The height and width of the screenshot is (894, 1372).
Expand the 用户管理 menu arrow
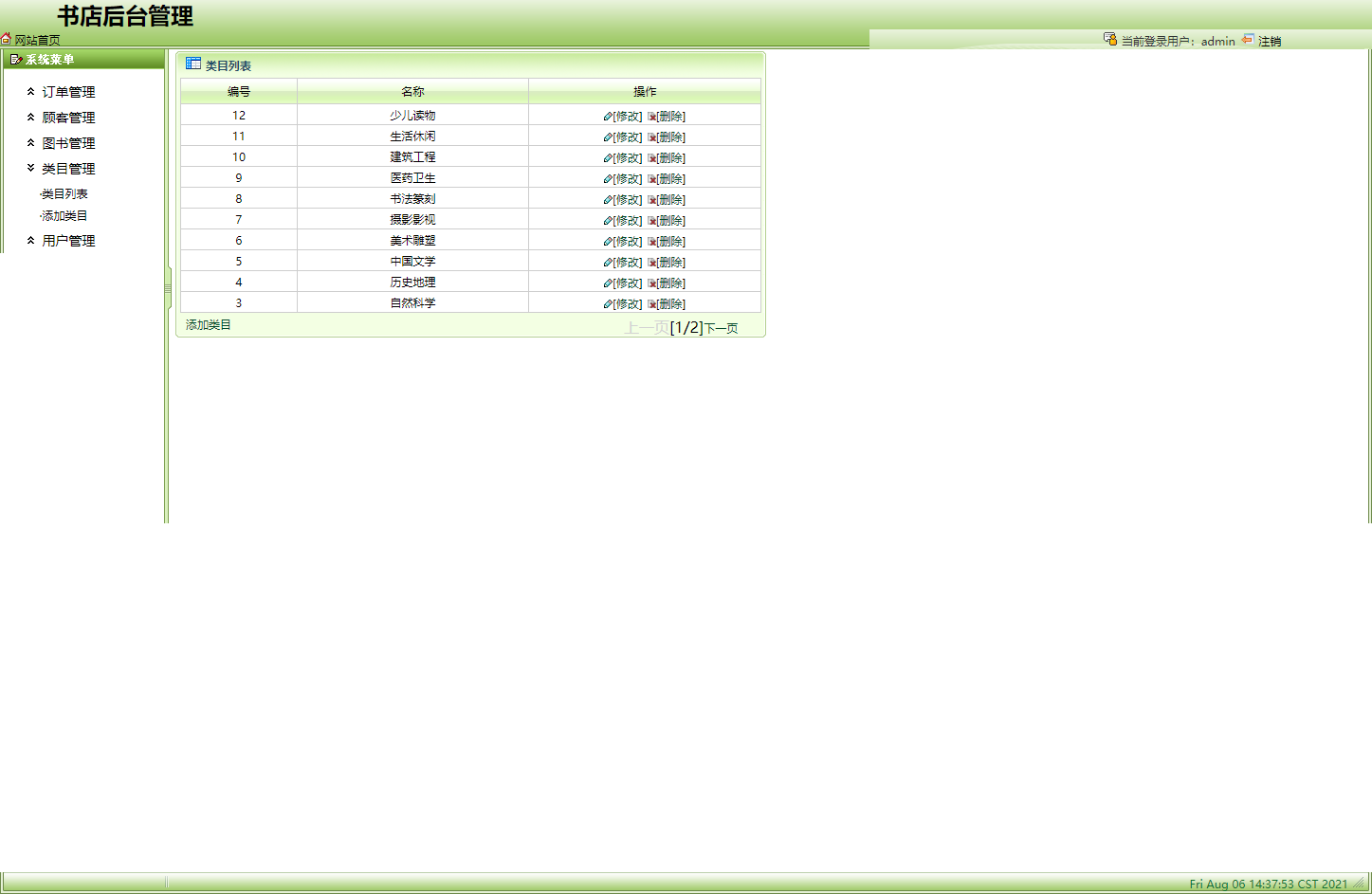(x=30, y=241)
